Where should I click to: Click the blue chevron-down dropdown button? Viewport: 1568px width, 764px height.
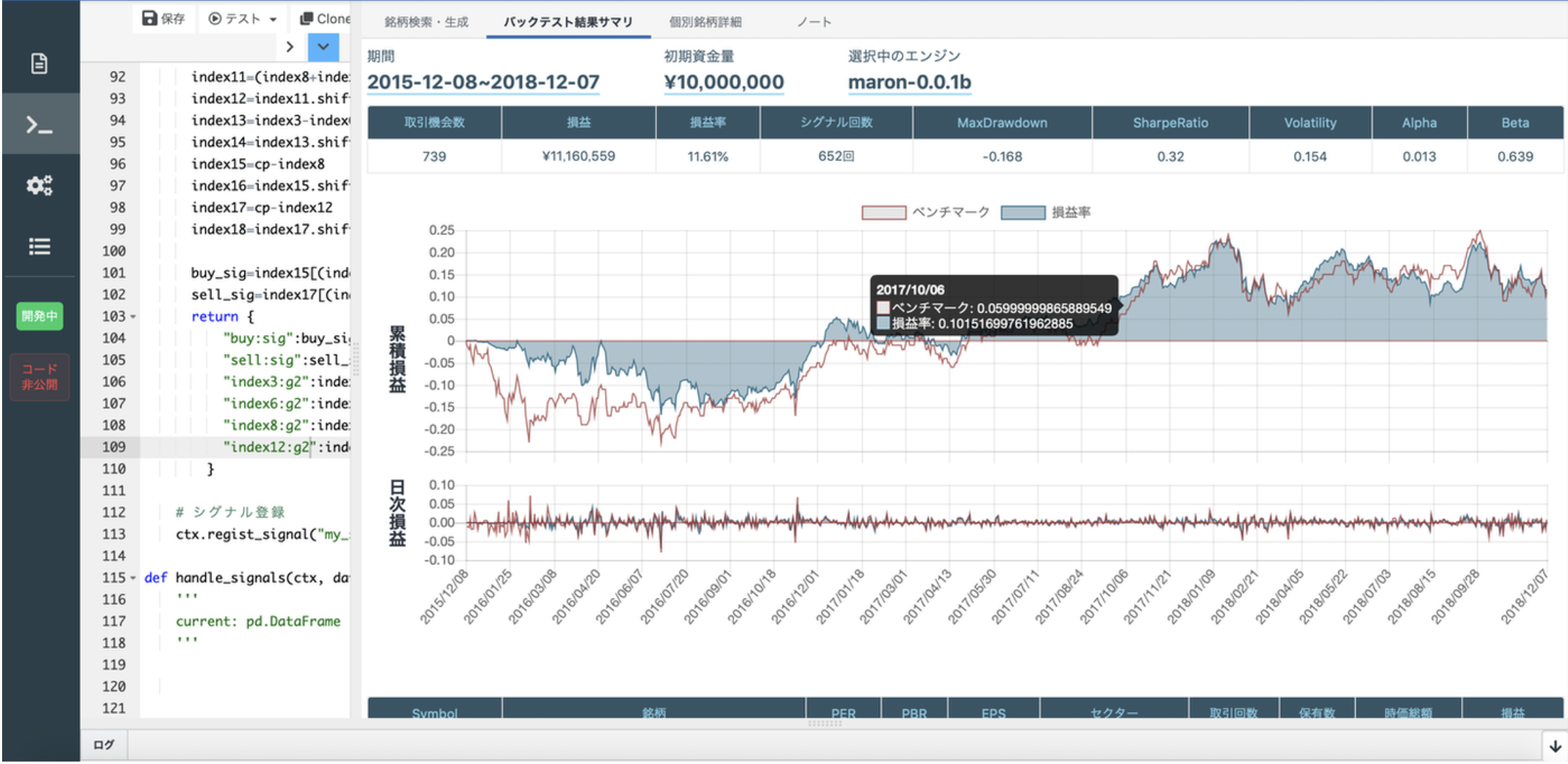point(323,47)
